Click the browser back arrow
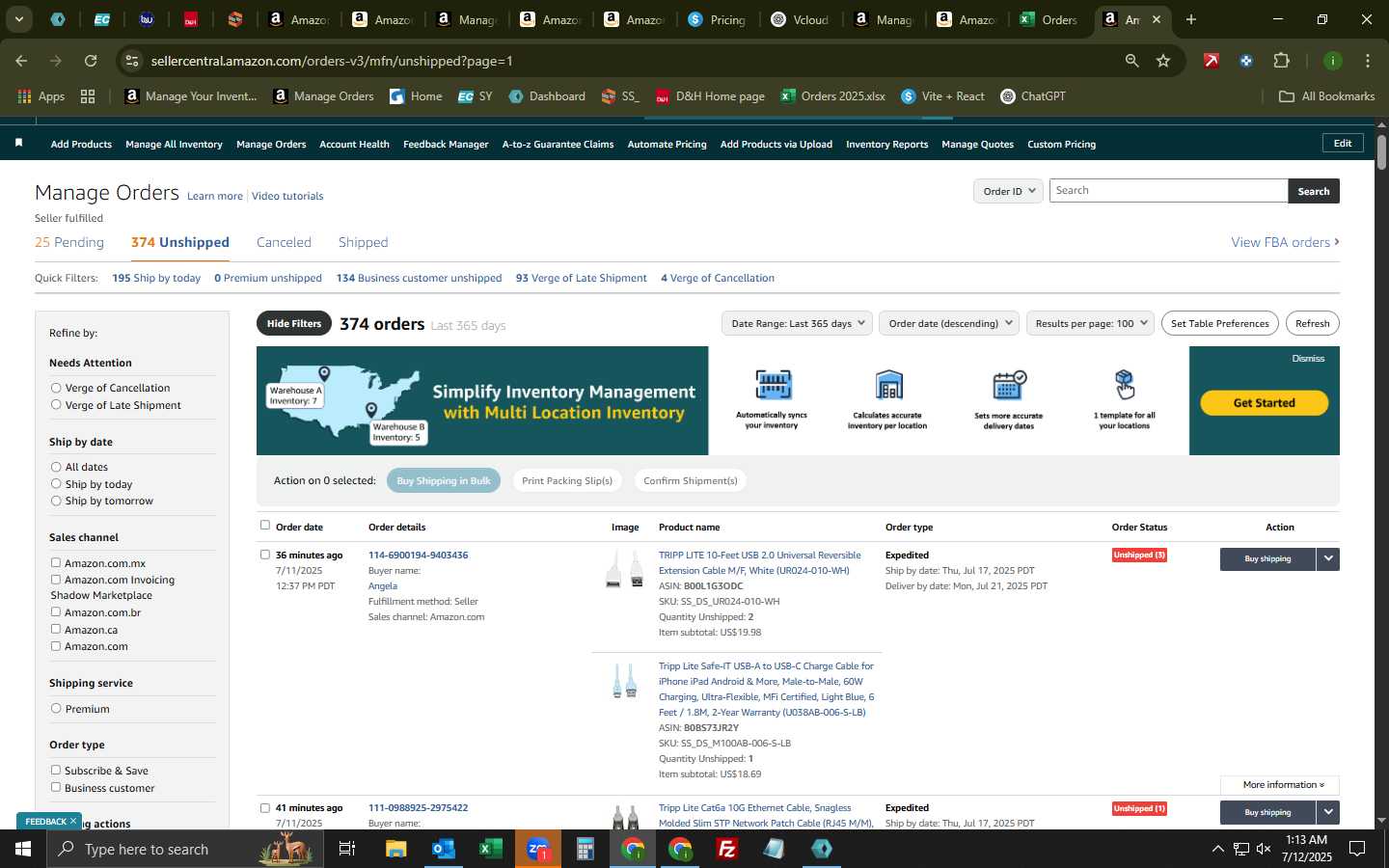The height and width of the screenshot is (868, 1389). click(21, 61)
